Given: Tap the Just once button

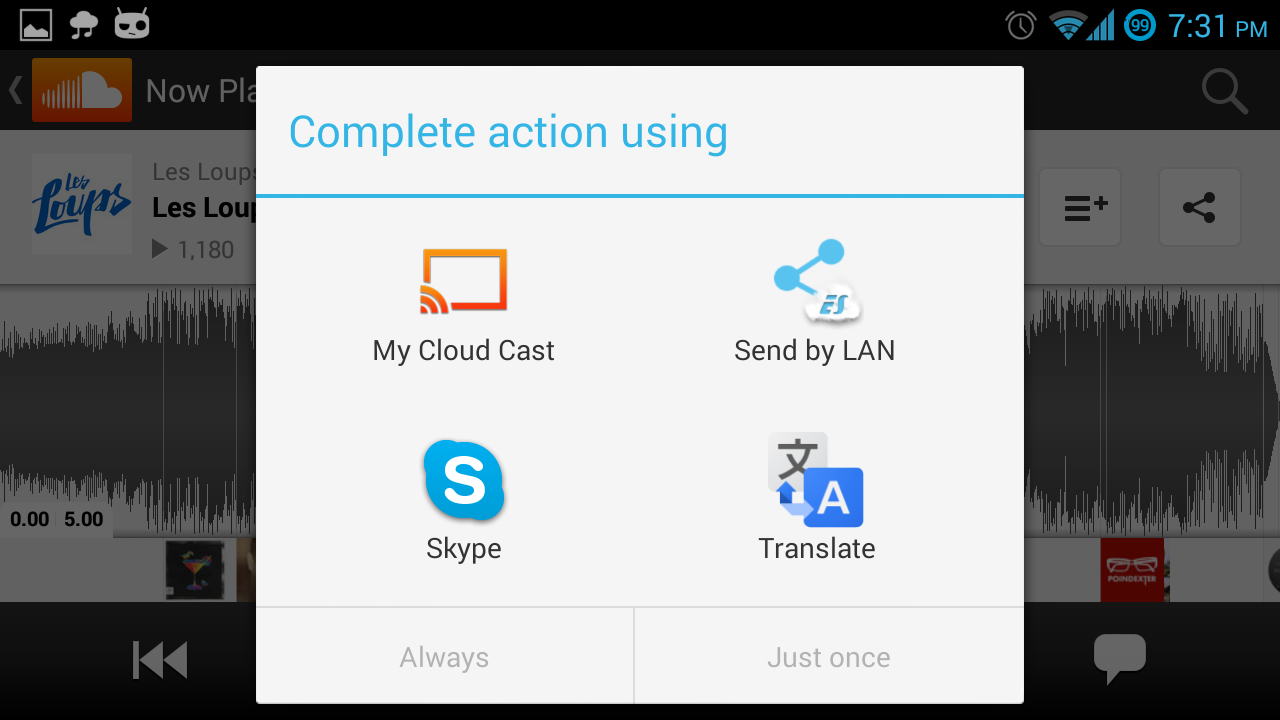Looking at the screenshot, I should (x=829, y=657).
